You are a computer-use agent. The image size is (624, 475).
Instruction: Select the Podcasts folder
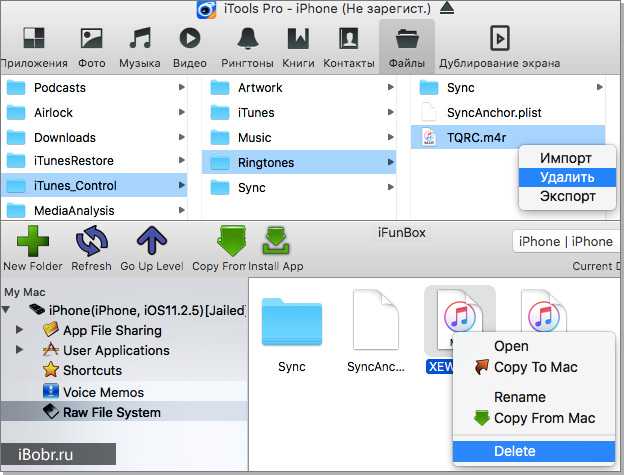tap(94, 88)
